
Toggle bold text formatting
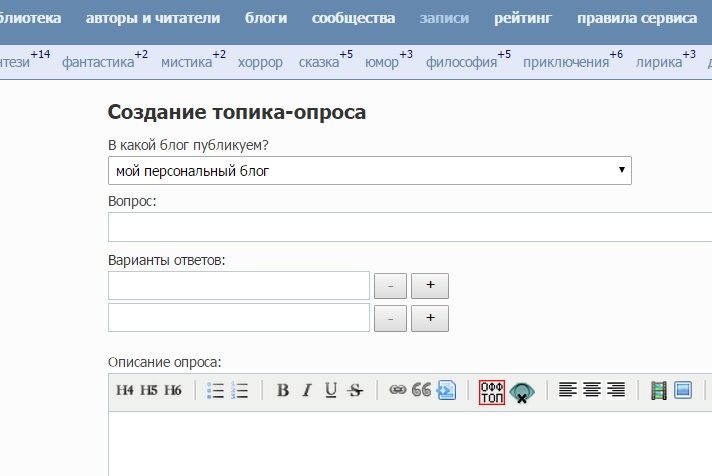coord(283,391)
